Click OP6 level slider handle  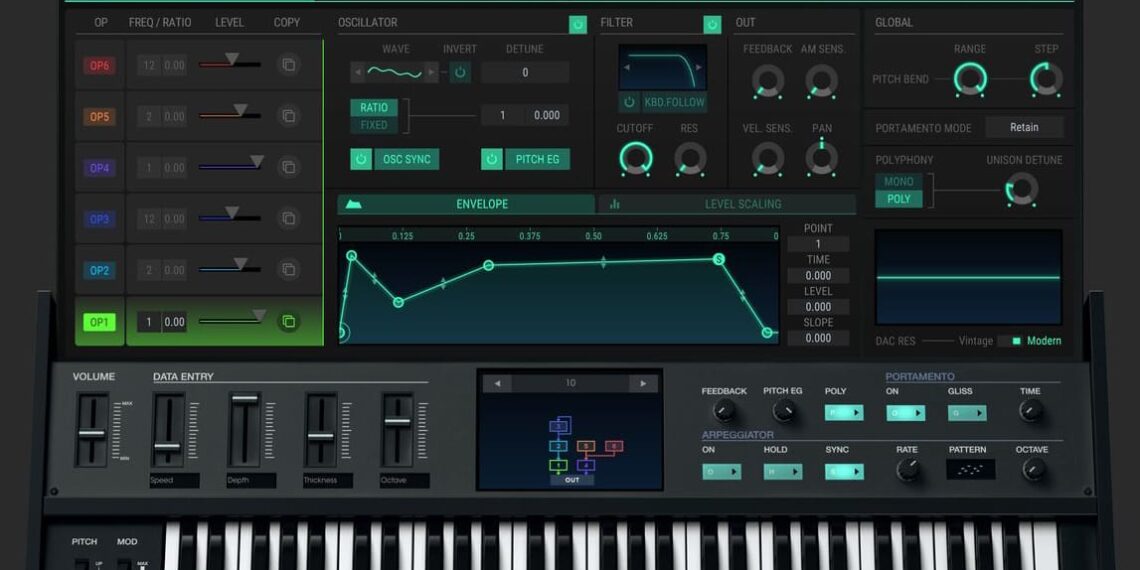(232, 59)
